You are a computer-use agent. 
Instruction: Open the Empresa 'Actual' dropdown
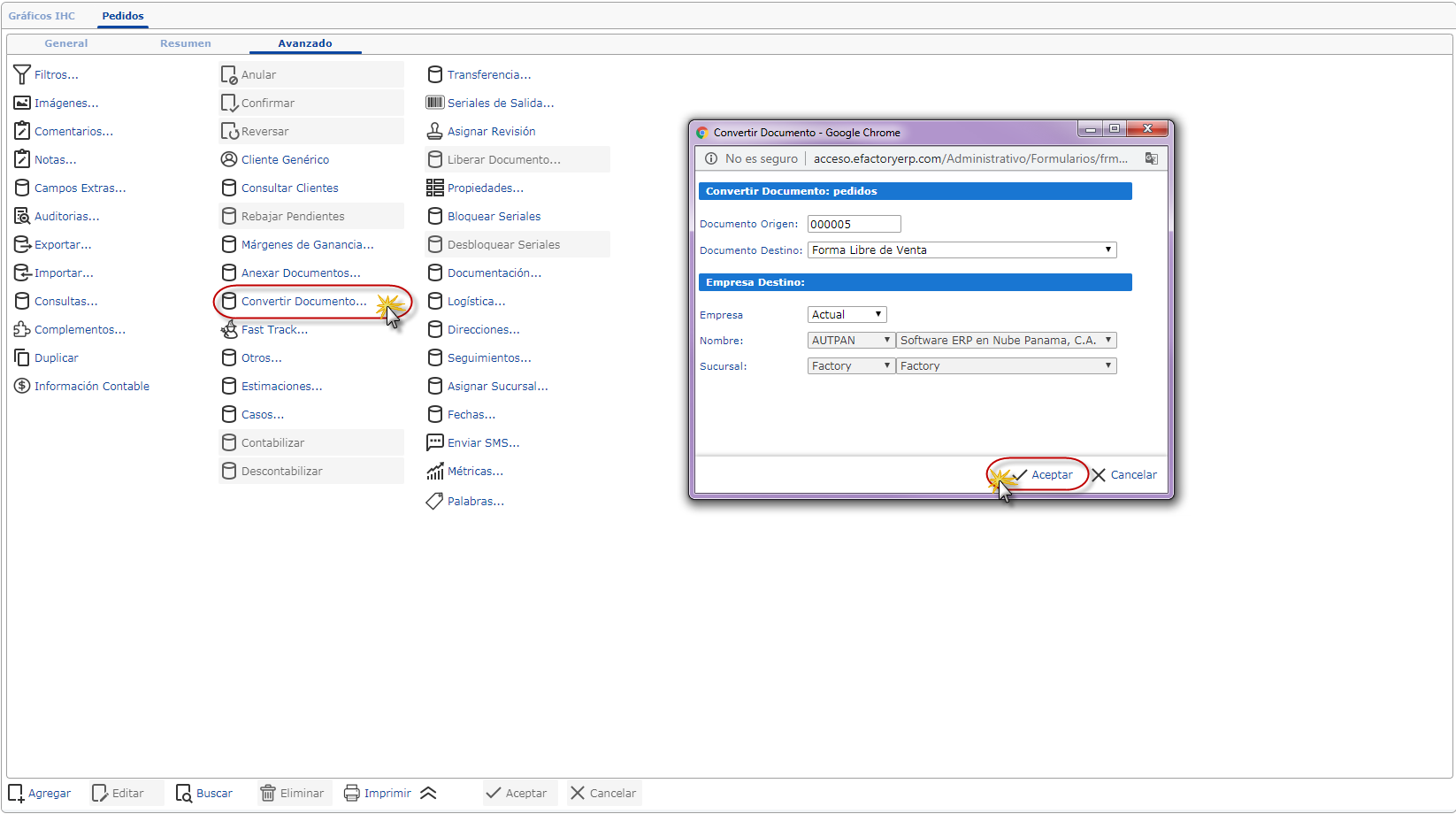click(x=847, y=315)
